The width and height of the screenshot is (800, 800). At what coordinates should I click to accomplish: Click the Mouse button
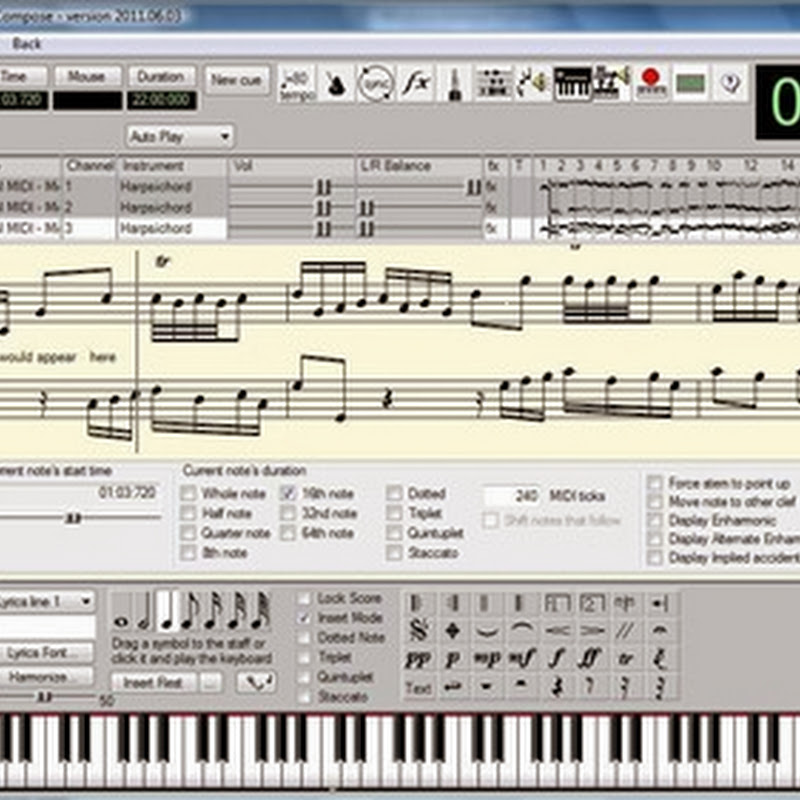[x=87, y=77]
